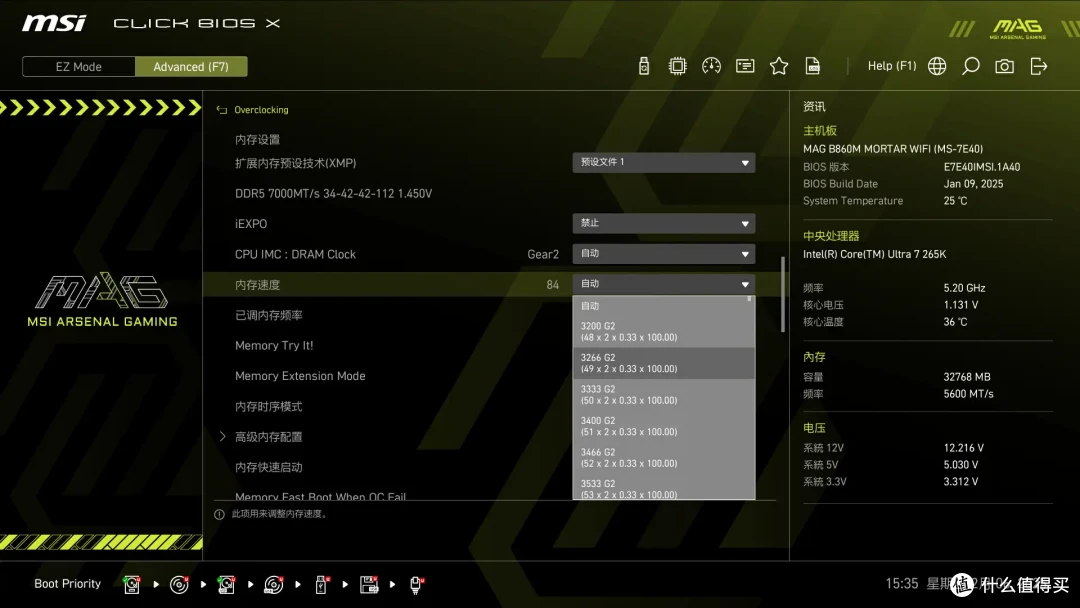Click Boot Priority label
The height and width of the screenshot is (608, 1080).
(68, 584)
